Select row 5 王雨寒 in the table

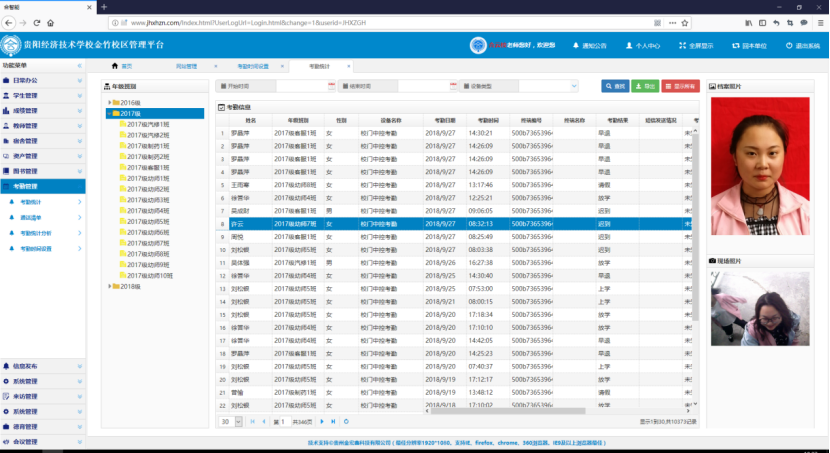pyautogui.click(x=456, y=185)
